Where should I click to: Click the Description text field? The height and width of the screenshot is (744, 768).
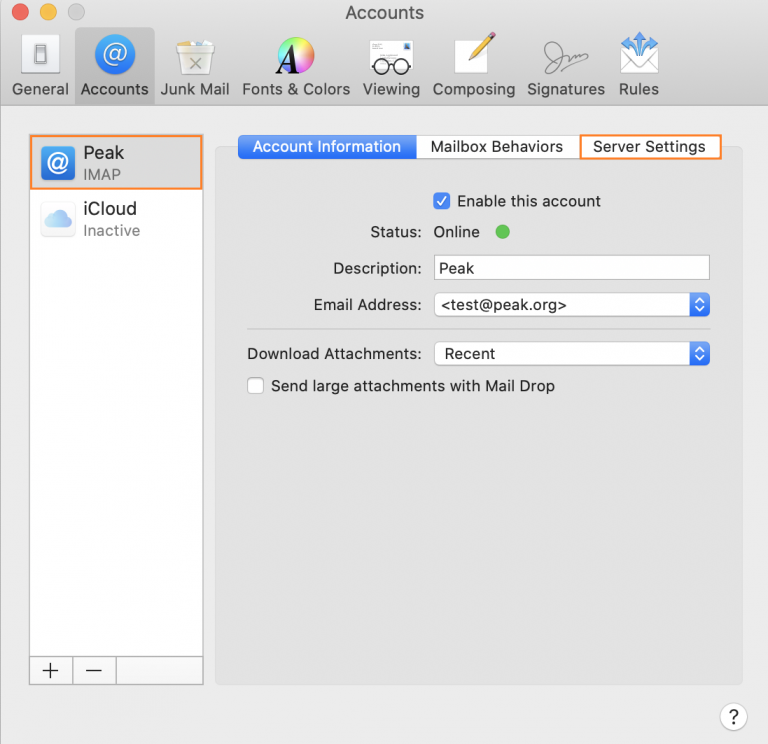tap(572, 268)
